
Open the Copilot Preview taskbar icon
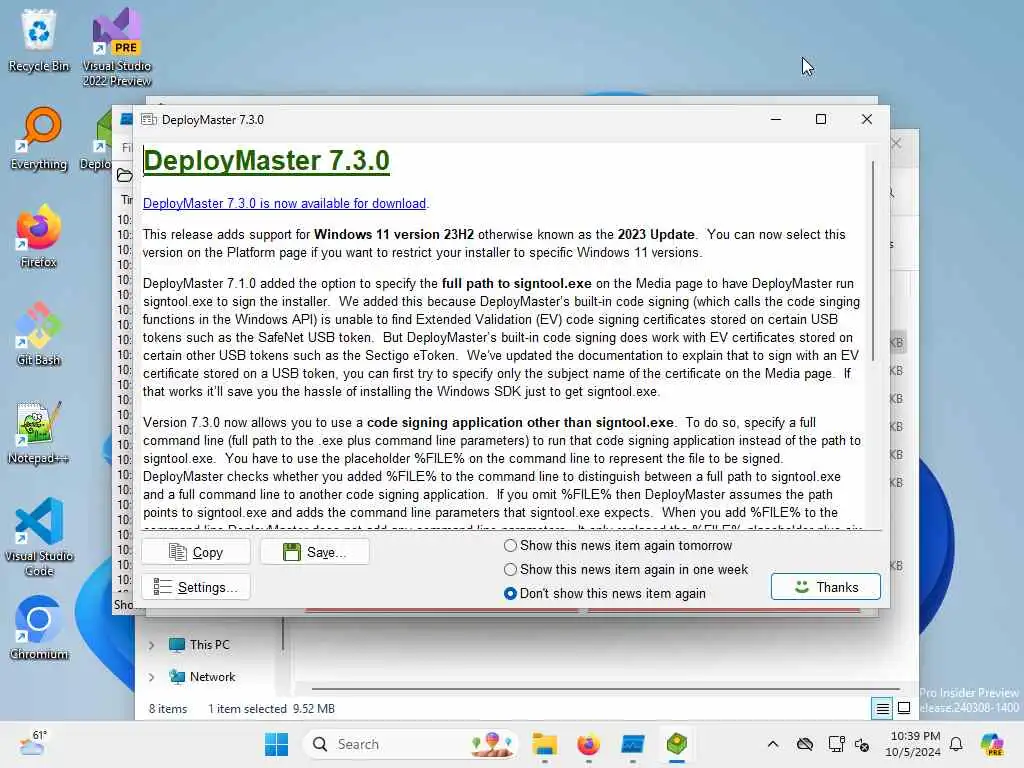click(x=992, y=744)
